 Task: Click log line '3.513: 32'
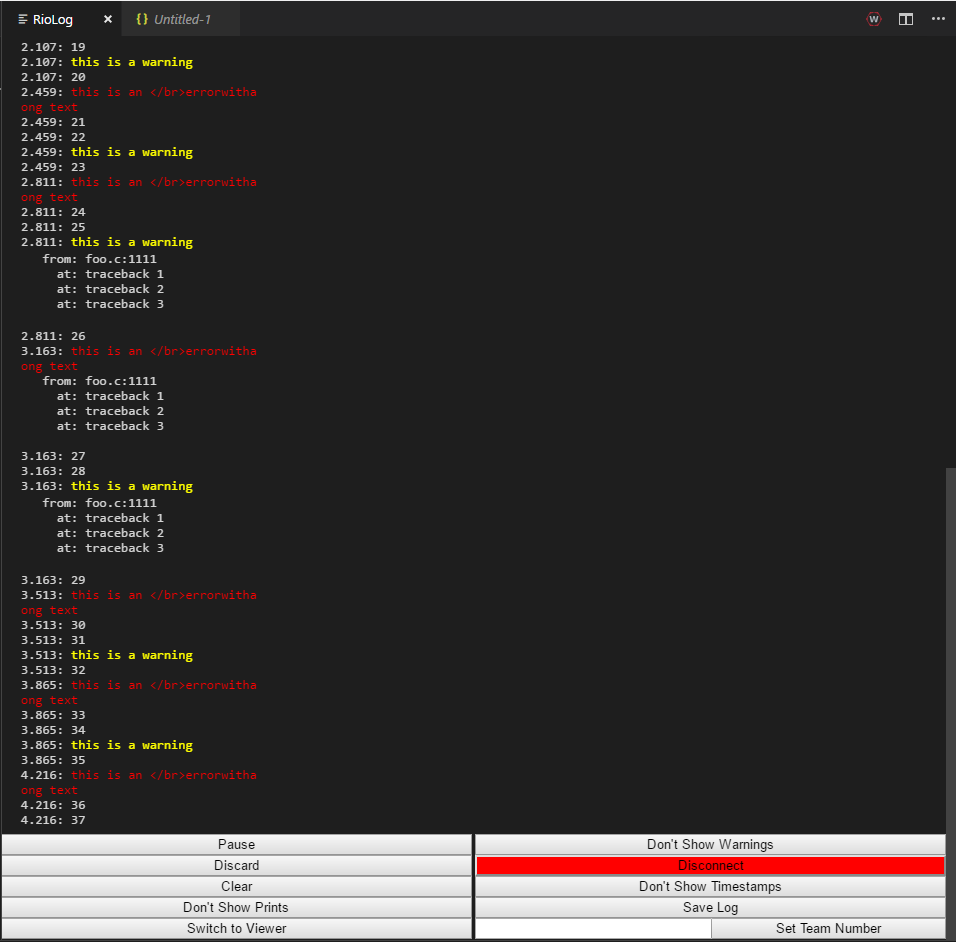click(53, 670)
